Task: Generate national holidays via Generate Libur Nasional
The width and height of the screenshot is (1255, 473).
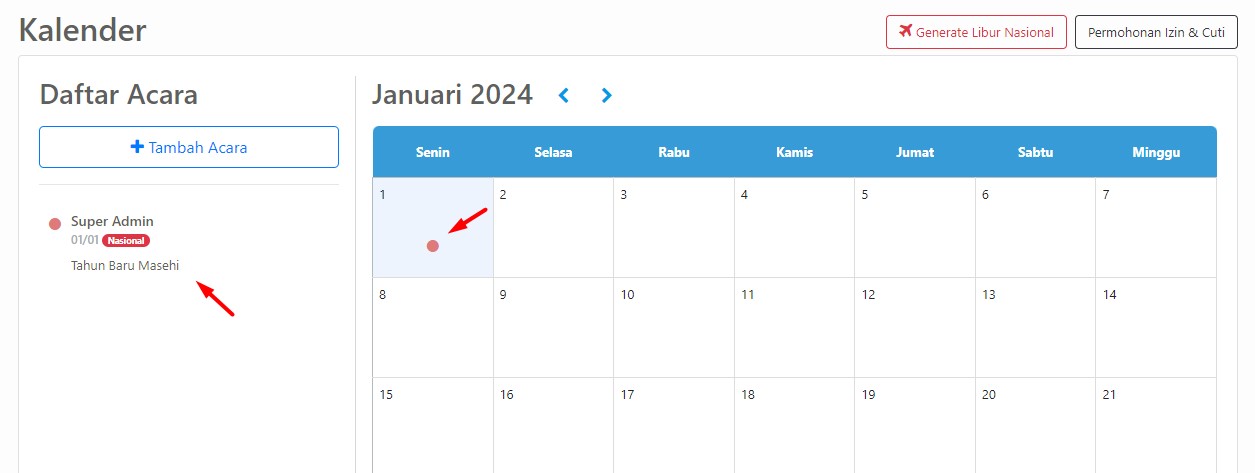Action: click(976, 32)
